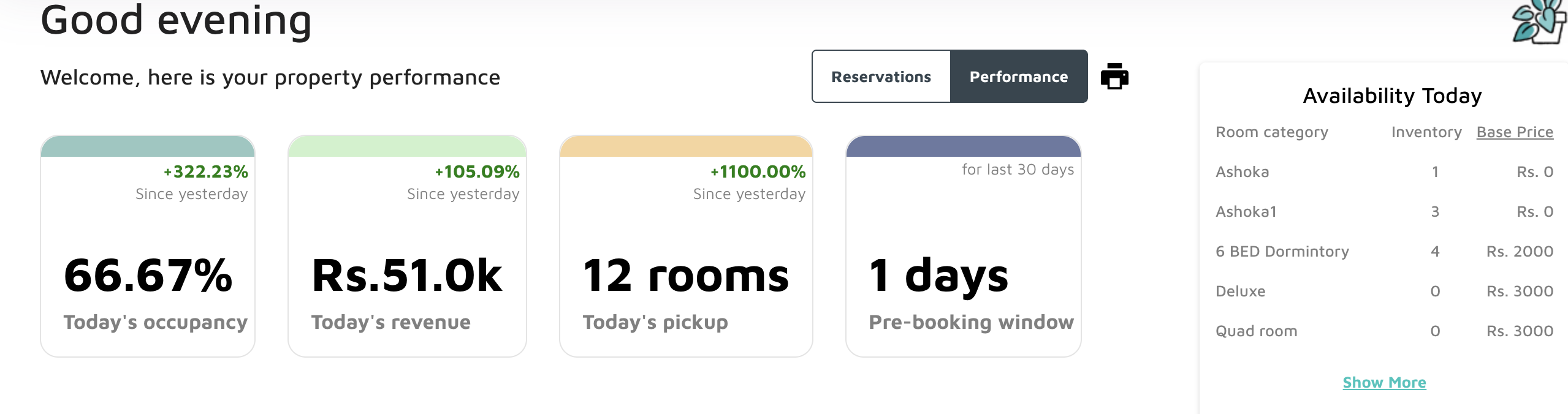Screen dimensions: 1568x414
Task: Open Today's revenue card
Action: tap(407, 276)
